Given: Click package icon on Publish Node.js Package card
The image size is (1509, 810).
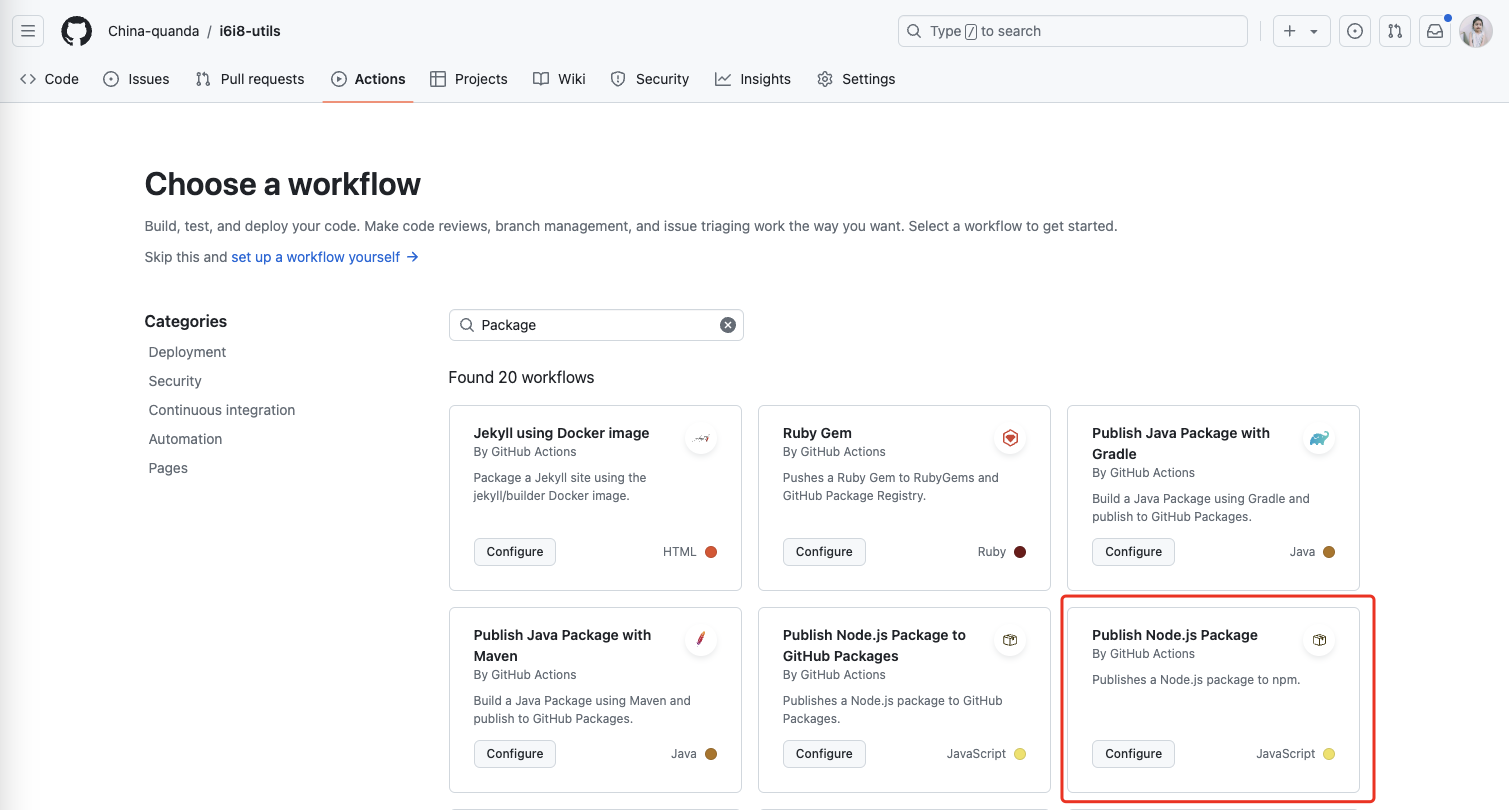Looking at the screenshot, I should (x=1319, y=640).
